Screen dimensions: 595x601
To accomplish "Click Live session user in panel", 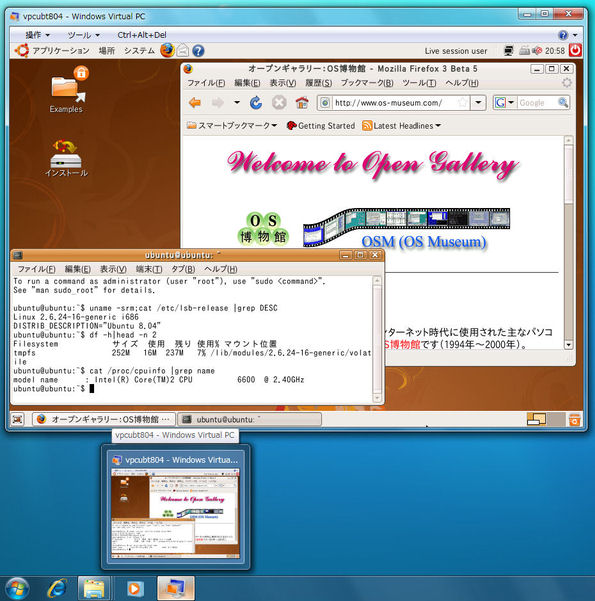I will coord(455,51).
